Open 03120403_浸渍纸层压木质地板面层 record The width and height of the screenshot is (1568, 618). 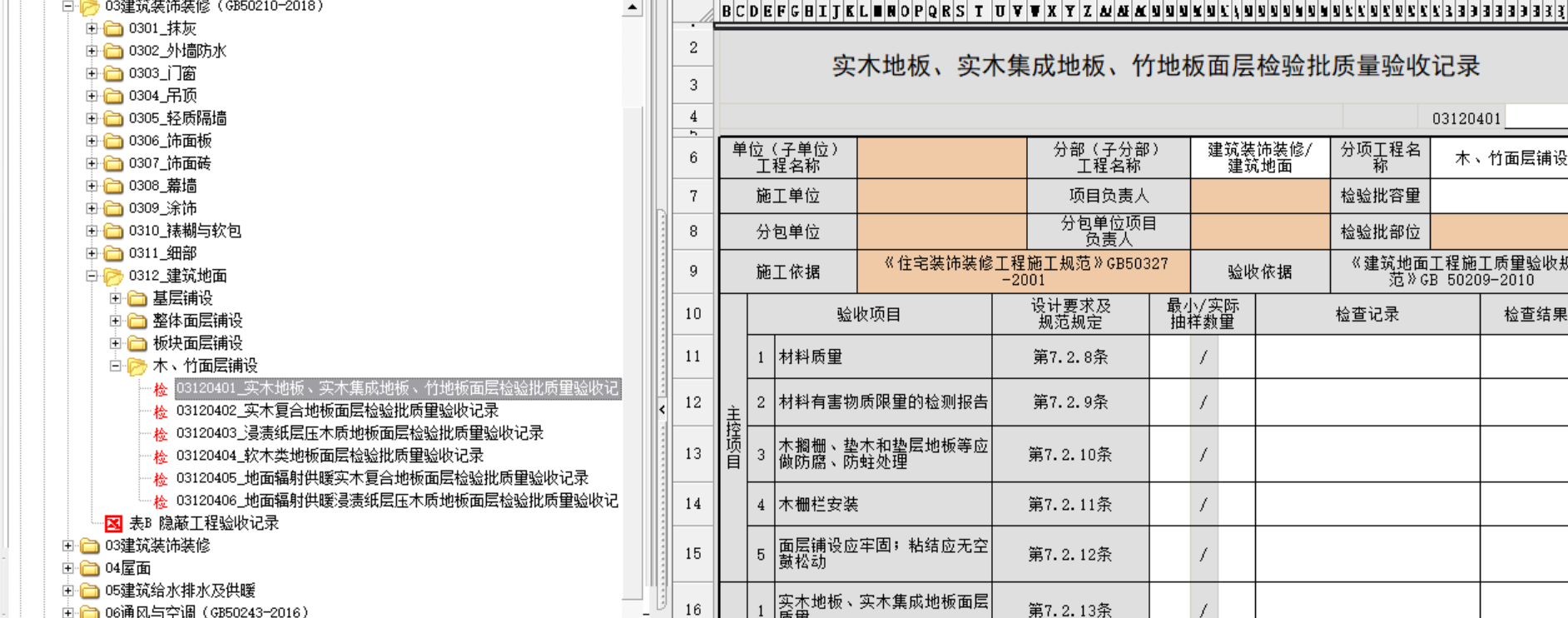(x=360, y=433)
